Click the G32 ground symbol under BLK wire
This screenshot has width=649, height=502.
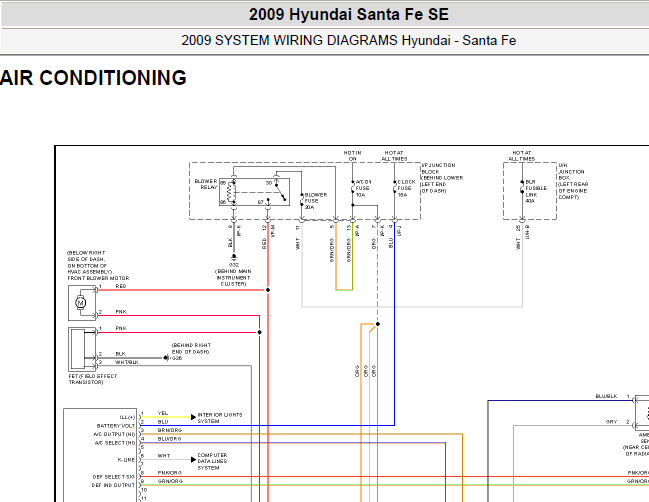pyautogui.click(x=233, y=257)
